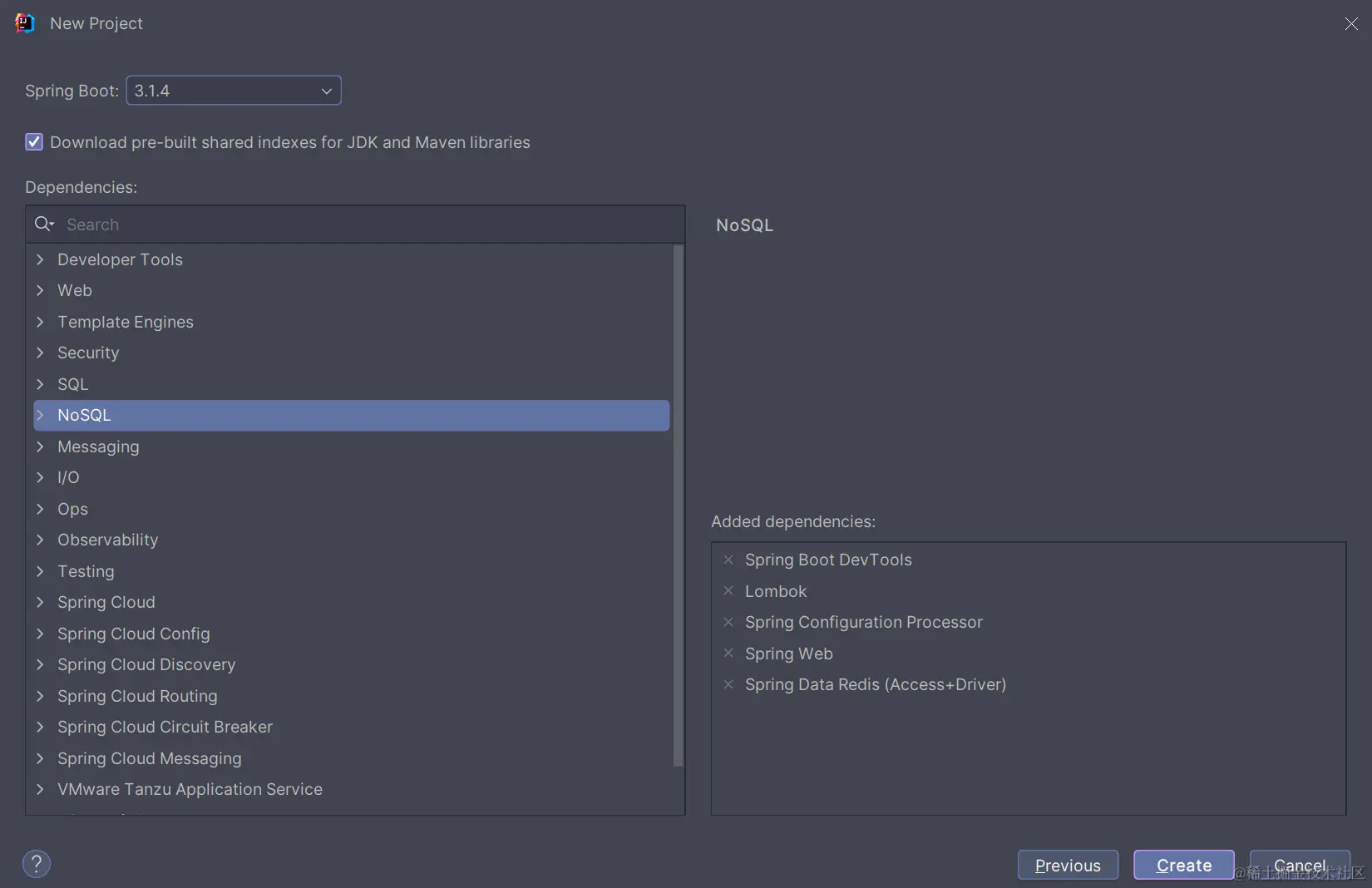Remove Spring Boot DevTools dependency
The width and height of the screenshot is (1372, 888).
[728, 560]
